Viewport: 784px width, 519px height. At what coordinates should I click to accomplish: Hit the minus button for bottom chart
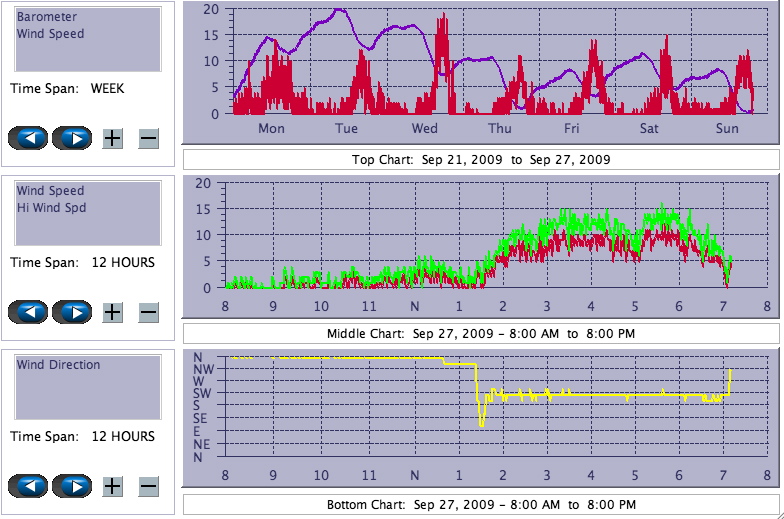click(x=148, y=486)
